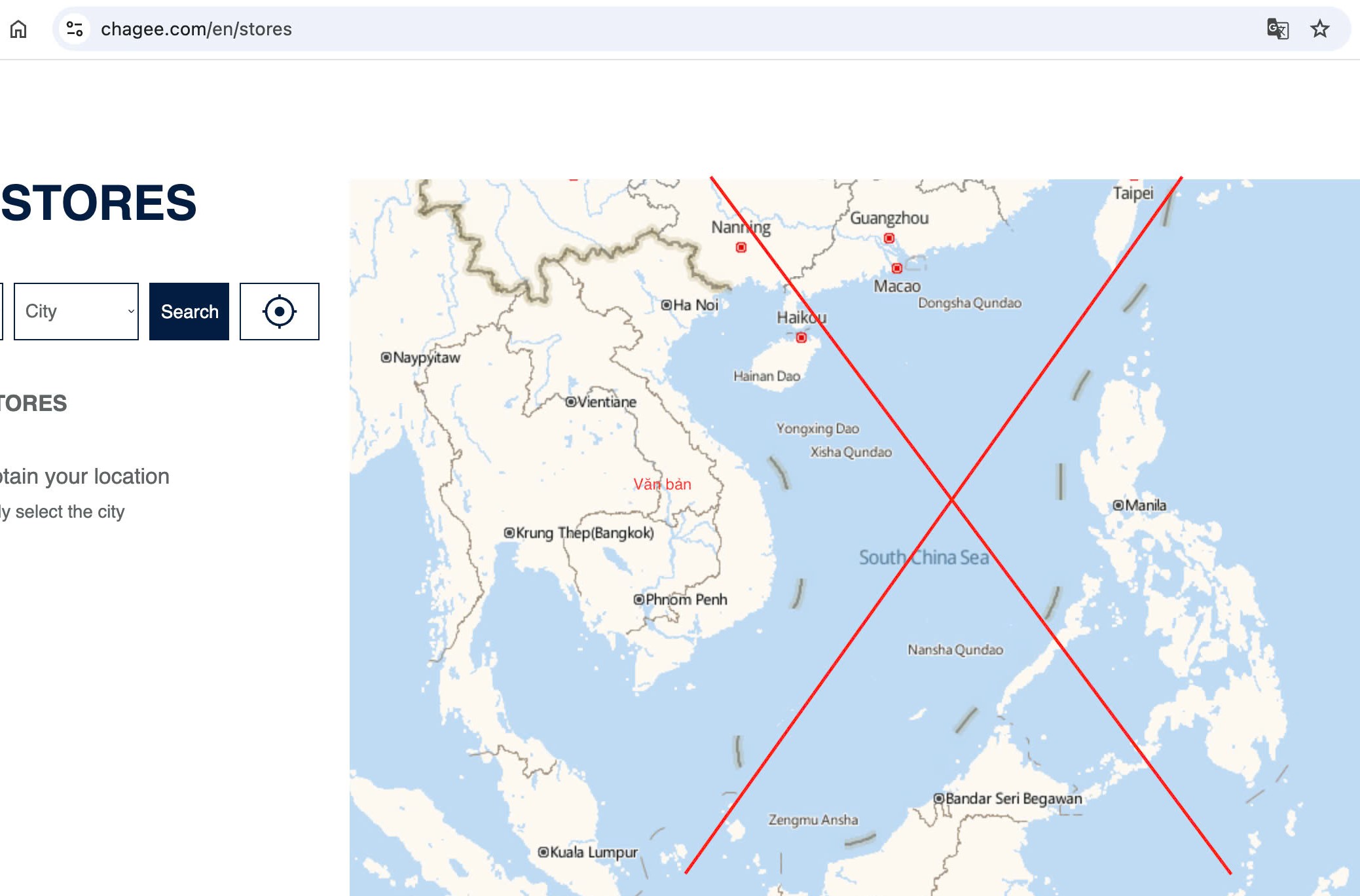This screenshot has width=1360, height=896.
Task: Open site information icon in address bar
Action: [x=75, y=29]
